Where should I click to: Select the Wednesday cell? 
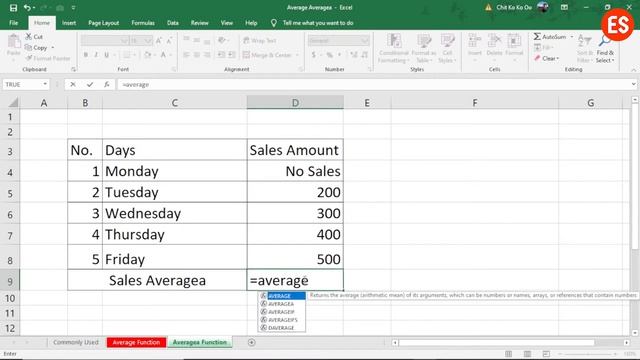(x=175, y=213)
